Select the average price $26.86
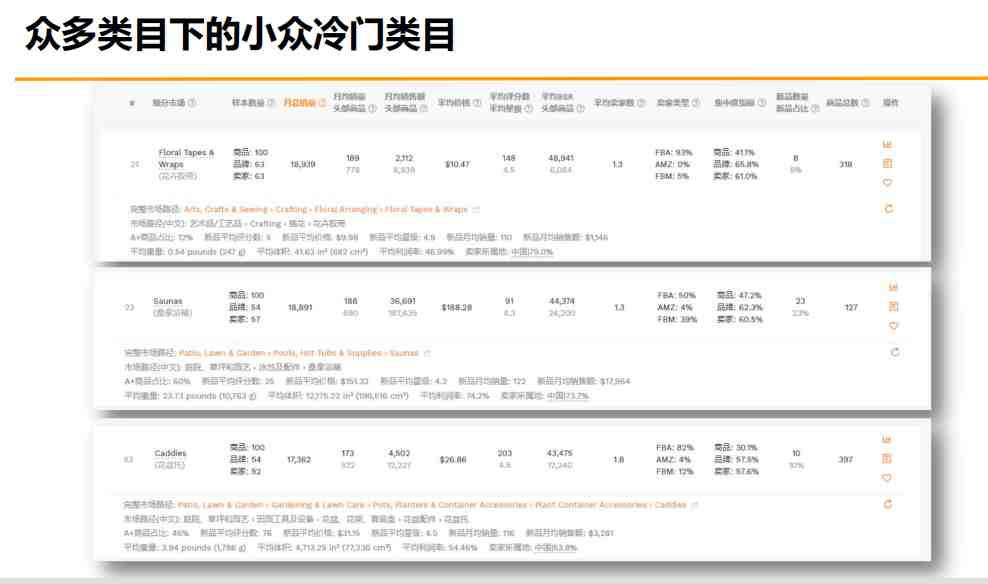This screenshot has width=988, height=584. point(453,460)
